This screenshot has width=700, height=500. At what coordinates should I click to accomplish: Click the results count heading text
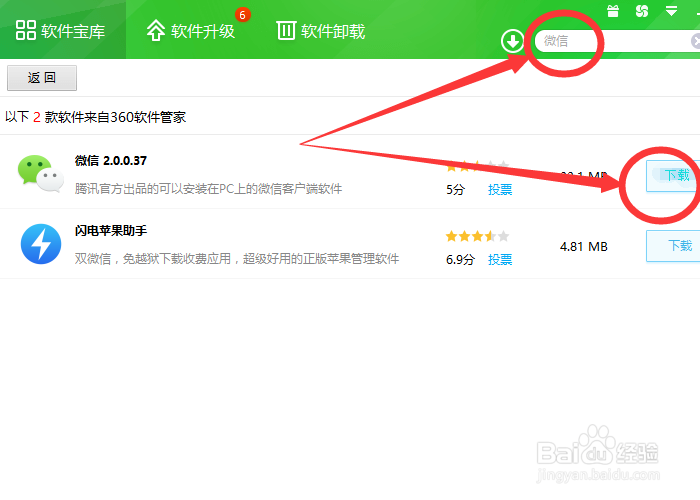(x=96, y=117)
